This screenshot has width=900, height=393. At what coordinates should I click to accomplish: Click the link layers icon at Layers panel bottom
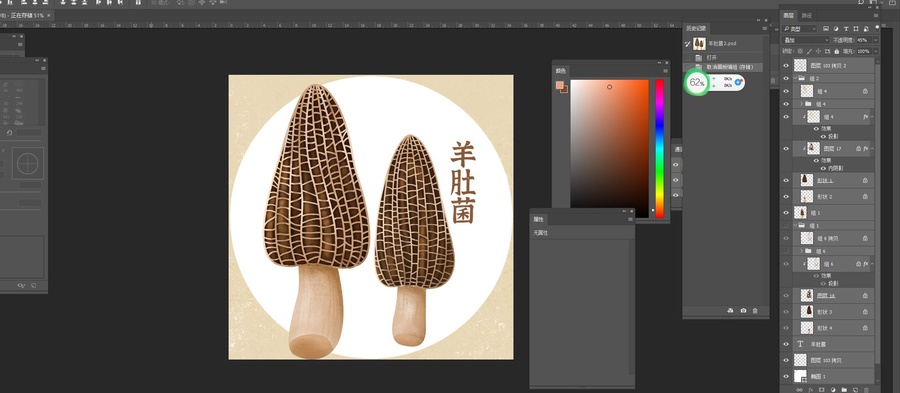(x=800, y=390)
